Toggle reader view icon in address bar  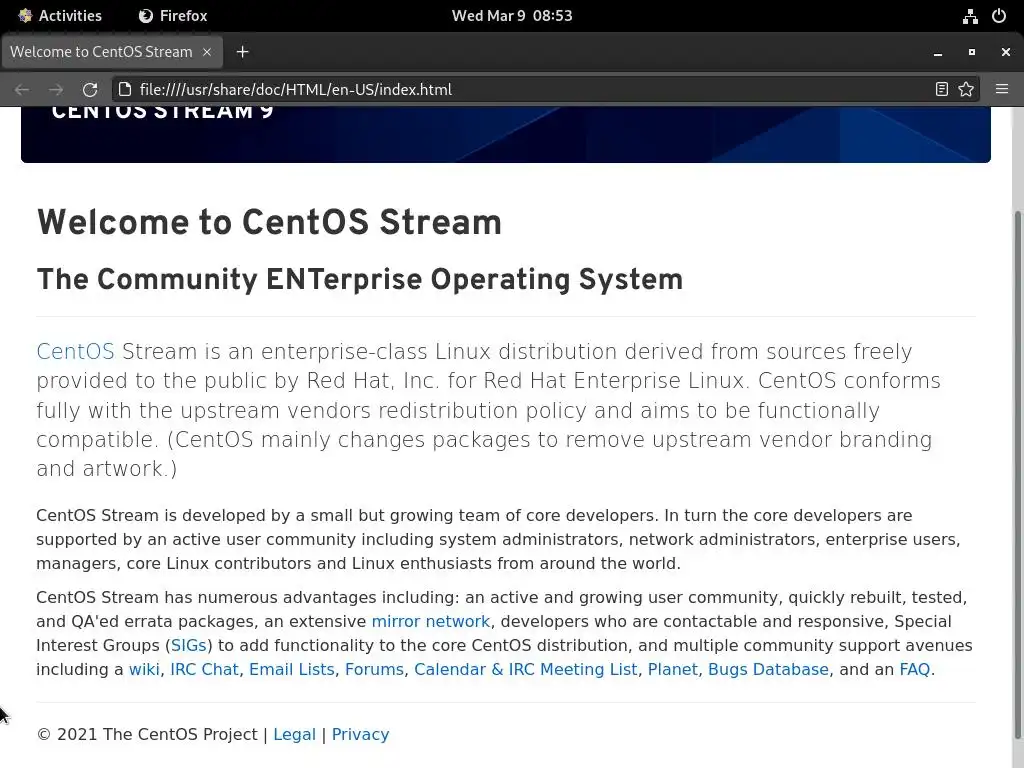pyautogui.click(x=941, y=89)
